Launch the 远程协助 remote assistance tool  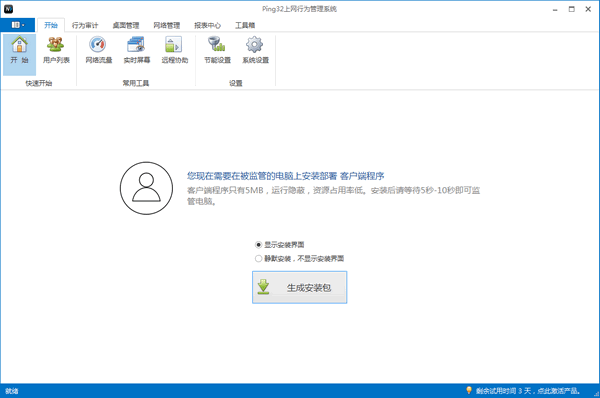coord(174,50)
